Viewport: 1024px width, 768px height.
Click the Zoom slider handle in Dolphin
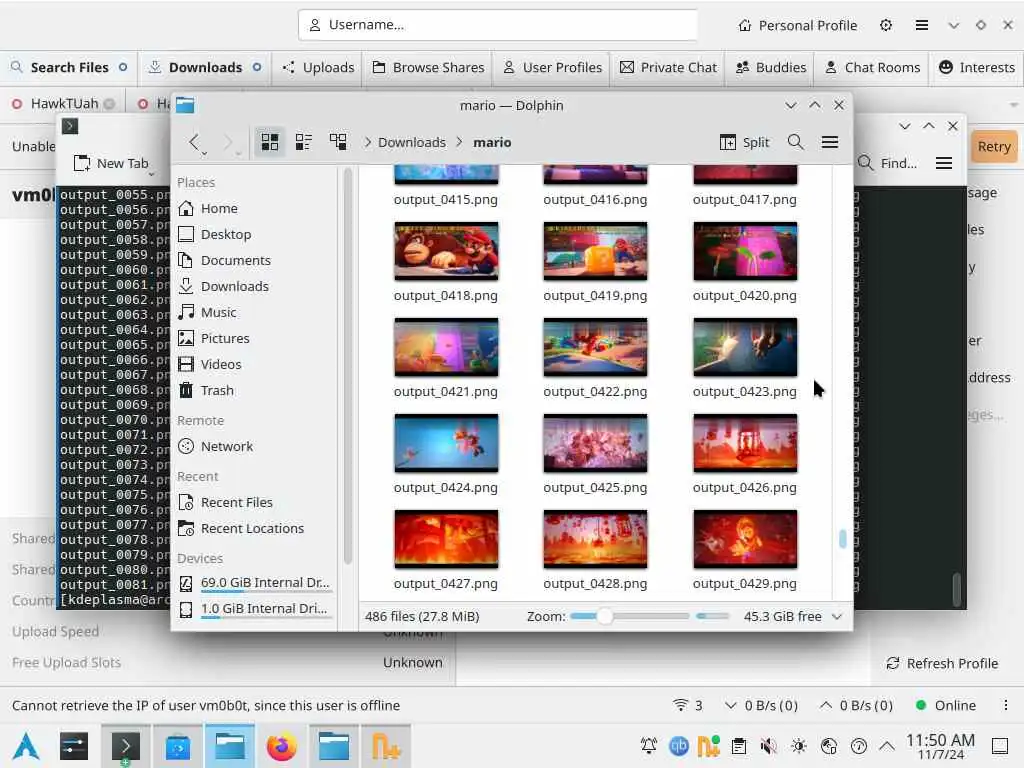click(605, 616)
